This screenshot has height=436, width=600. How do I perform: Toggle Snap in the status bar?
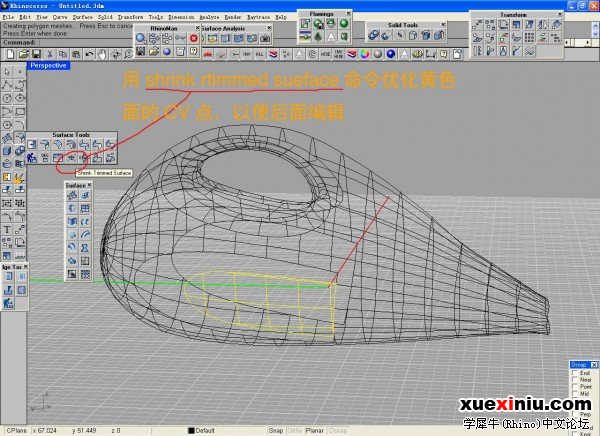[x=276, y=431]
